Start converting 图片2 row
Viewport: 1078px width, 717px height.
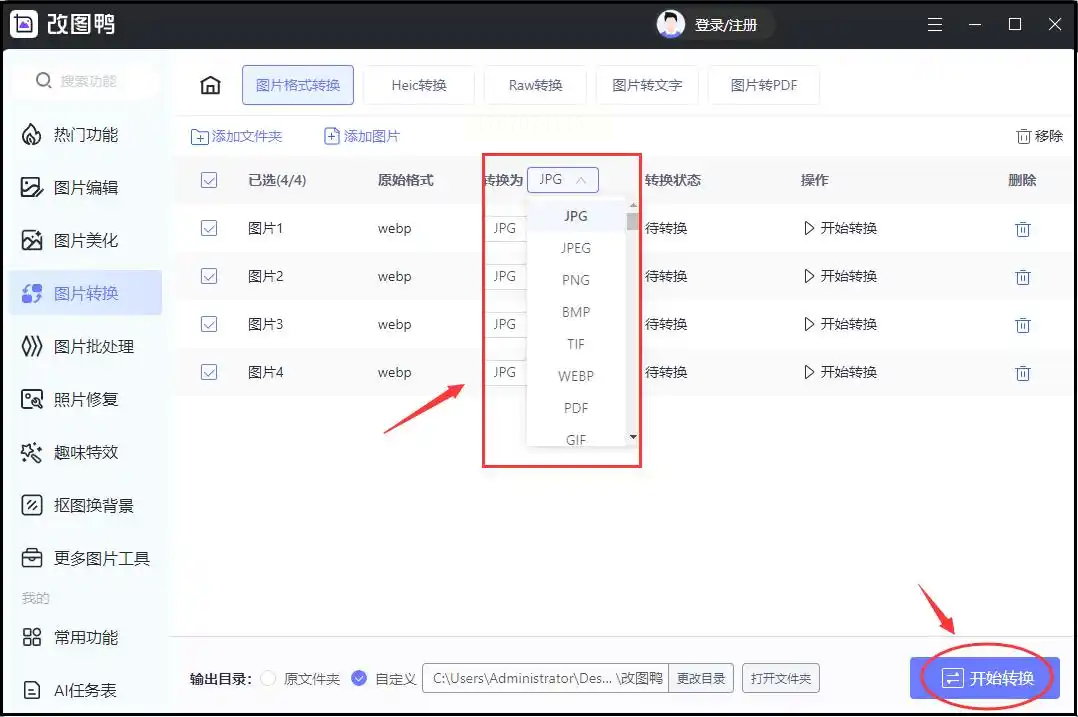(840, 276)
